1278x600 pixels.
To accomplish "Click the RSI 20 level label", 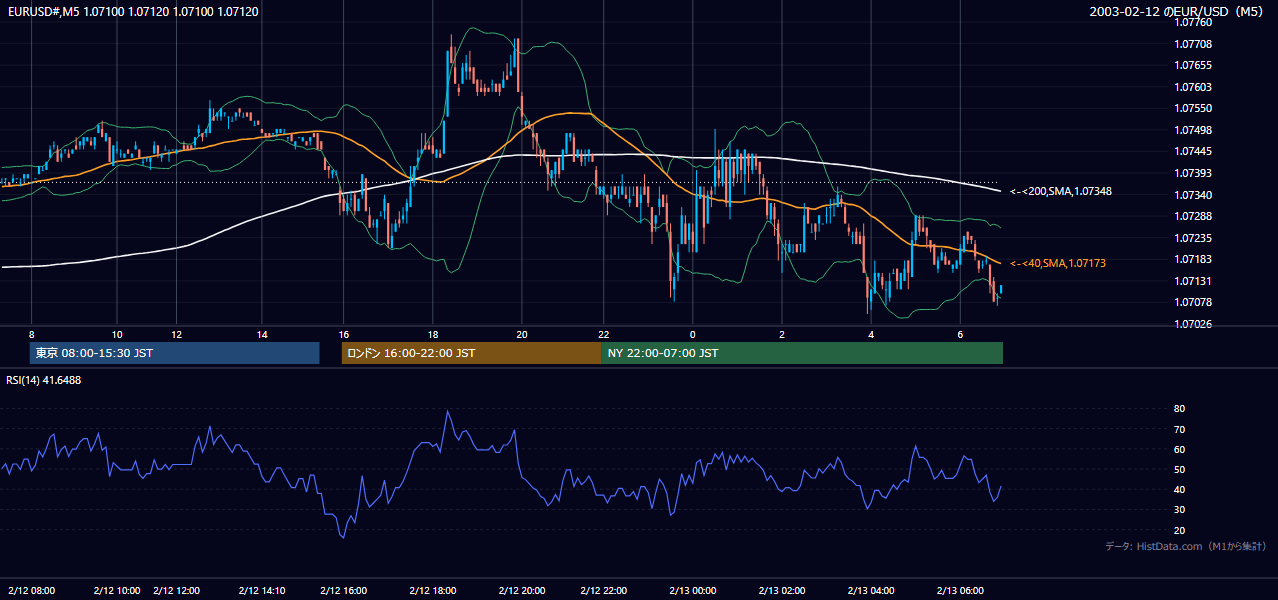I will point(1179,530).
